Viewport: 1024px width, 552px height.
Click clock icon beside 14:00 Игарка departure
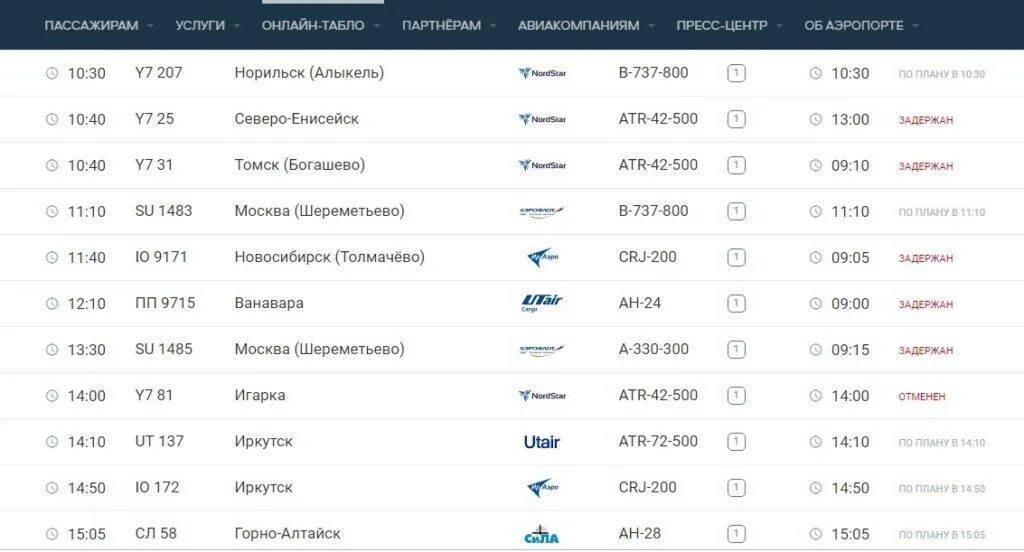click(x=52, y=396)
